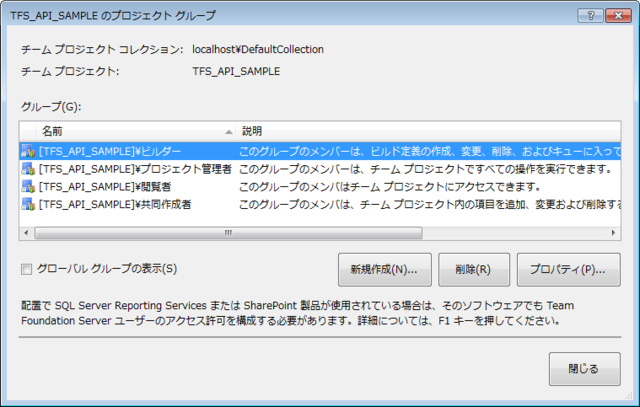This screenshot has height=407, width=640.
Task: Click description starting このグループのメンバーは、ビルド定義の作成
Action: (429, 151)
